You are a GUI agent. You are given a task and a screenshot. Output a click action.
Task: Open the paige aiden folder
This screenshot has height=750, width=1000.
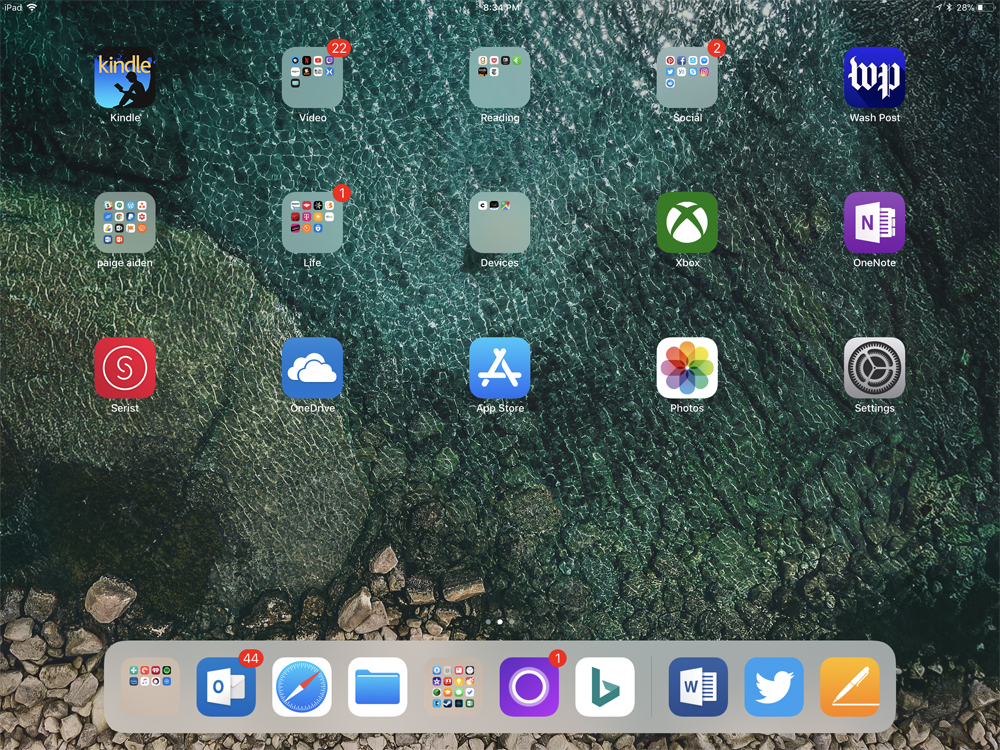click(x=125, y=223)
